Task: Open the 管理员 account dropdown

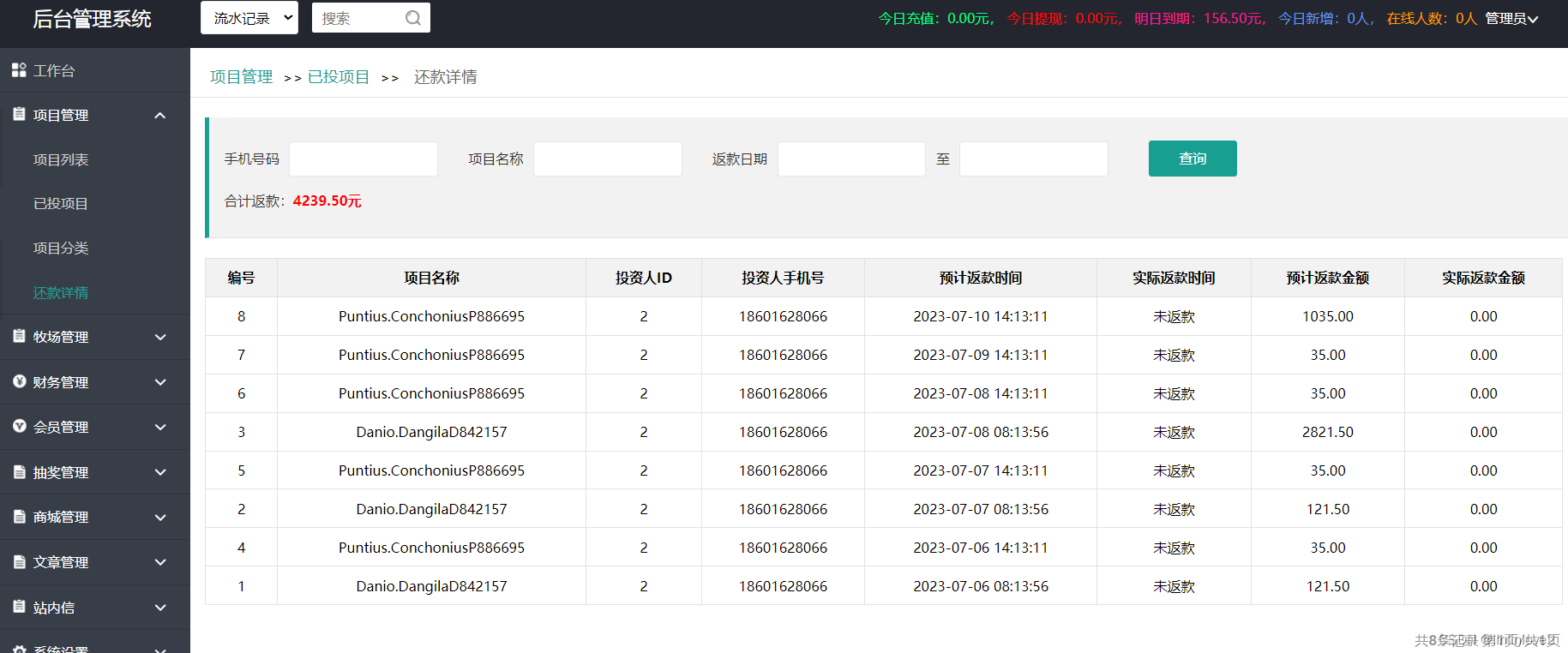Action: [1511, 18]
